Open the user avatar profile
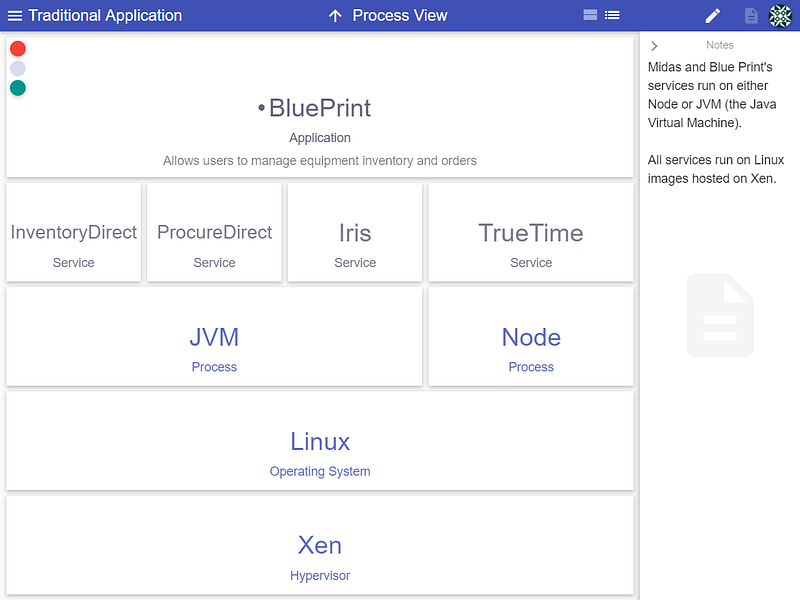 tap(780, 16)
